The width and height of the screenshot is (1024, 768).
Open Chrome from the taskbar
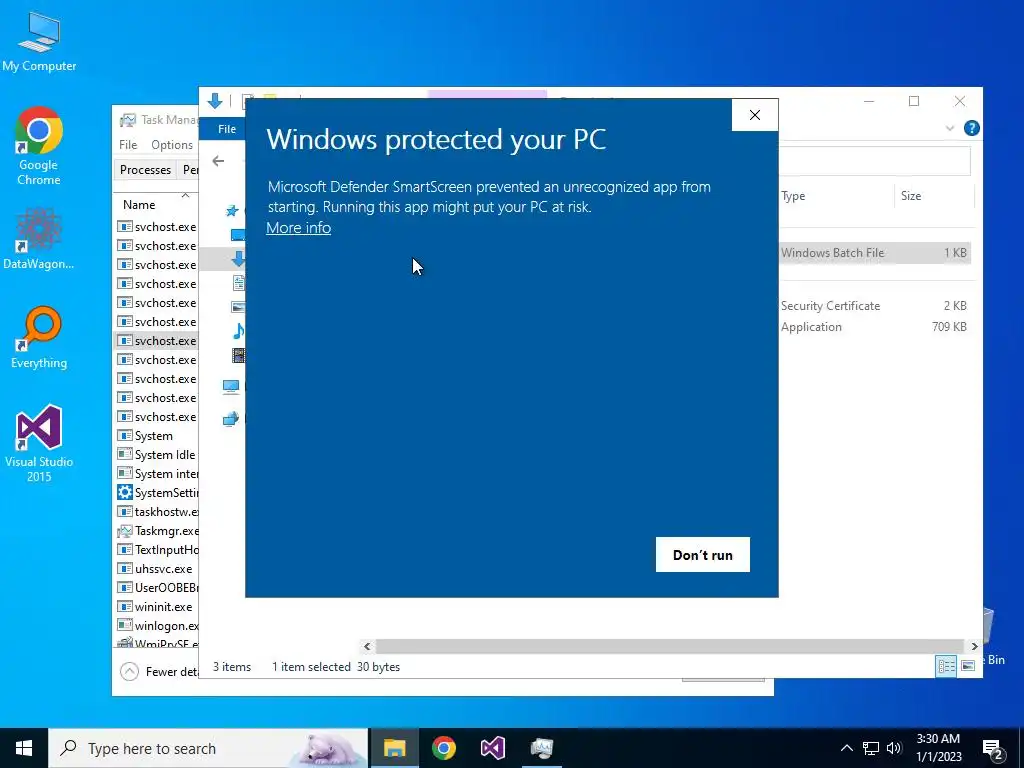coord(443,748)
